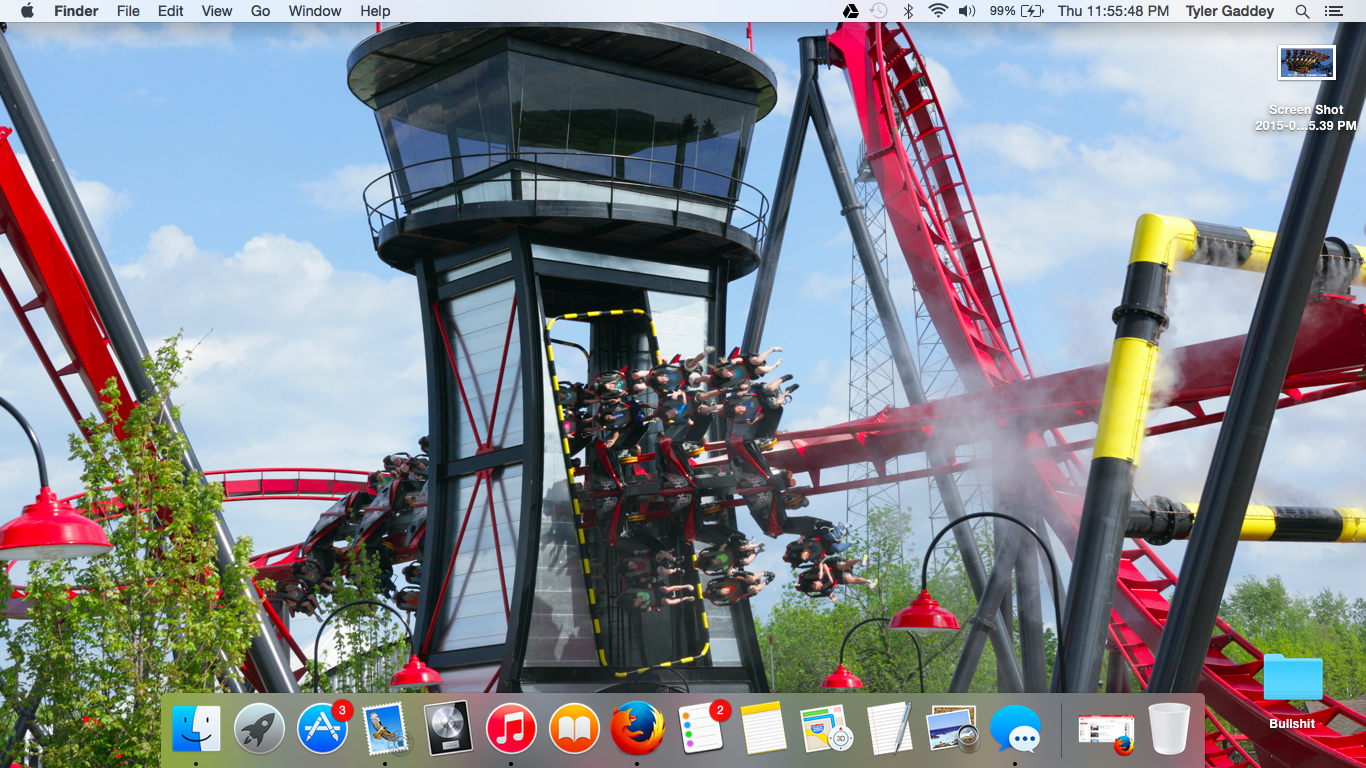Launch the Maps app from the dock

(x=826, y=728)
